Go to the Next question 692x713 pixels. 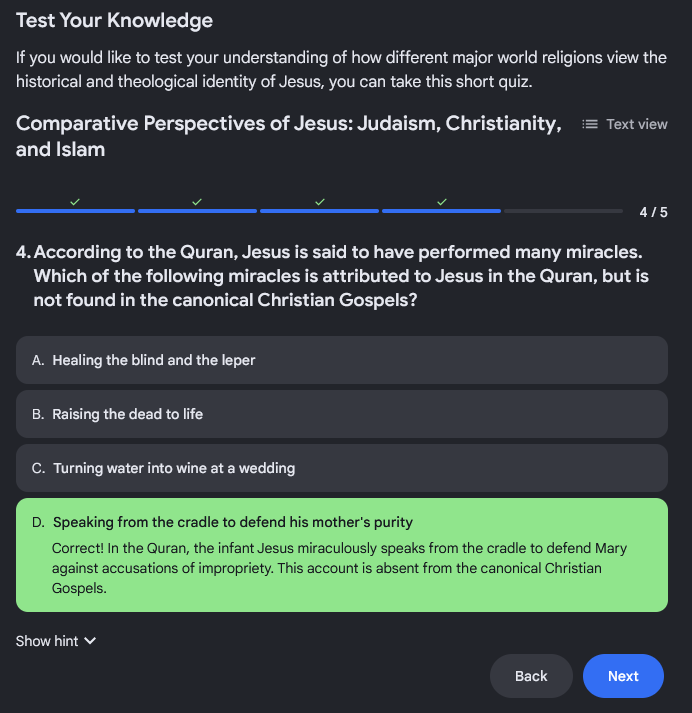coord(623,676)
